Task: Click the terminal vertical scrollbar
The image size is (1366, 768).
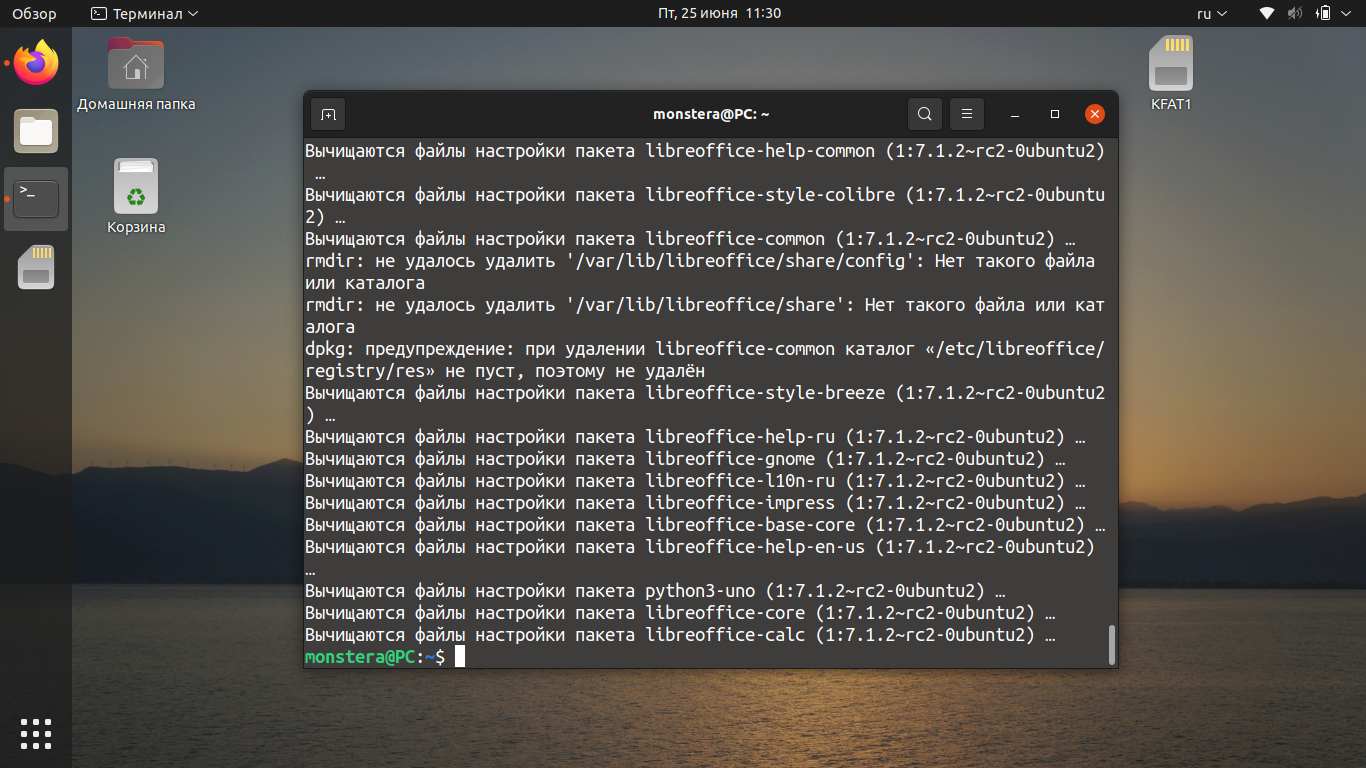Action: [x=1111, y=645]
